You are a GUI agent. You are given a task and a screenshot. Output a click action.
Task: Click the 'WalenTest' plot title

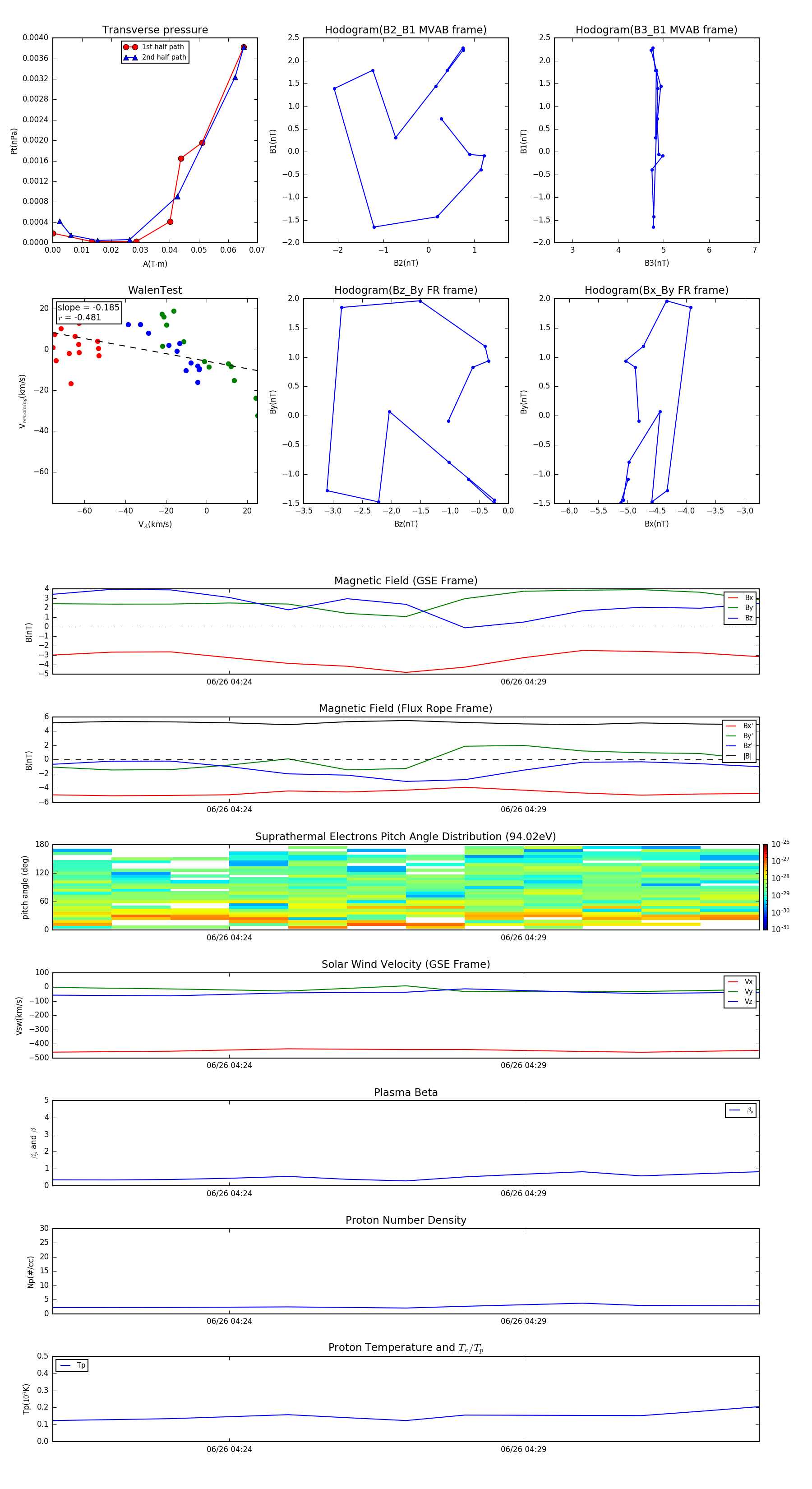click(x=155, y=290)
